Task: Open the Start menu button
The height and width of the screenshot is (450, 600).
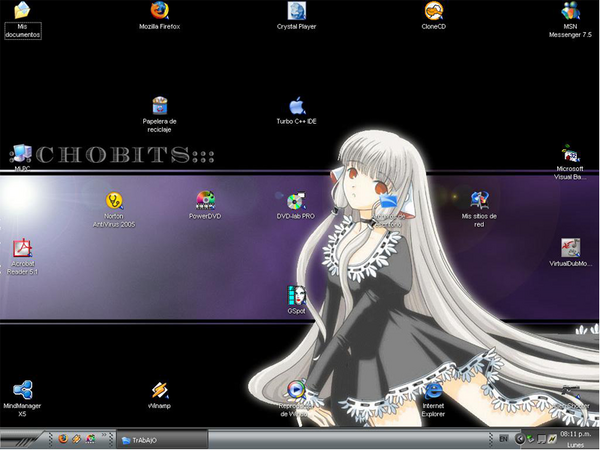Action: (x=19, y=439)
